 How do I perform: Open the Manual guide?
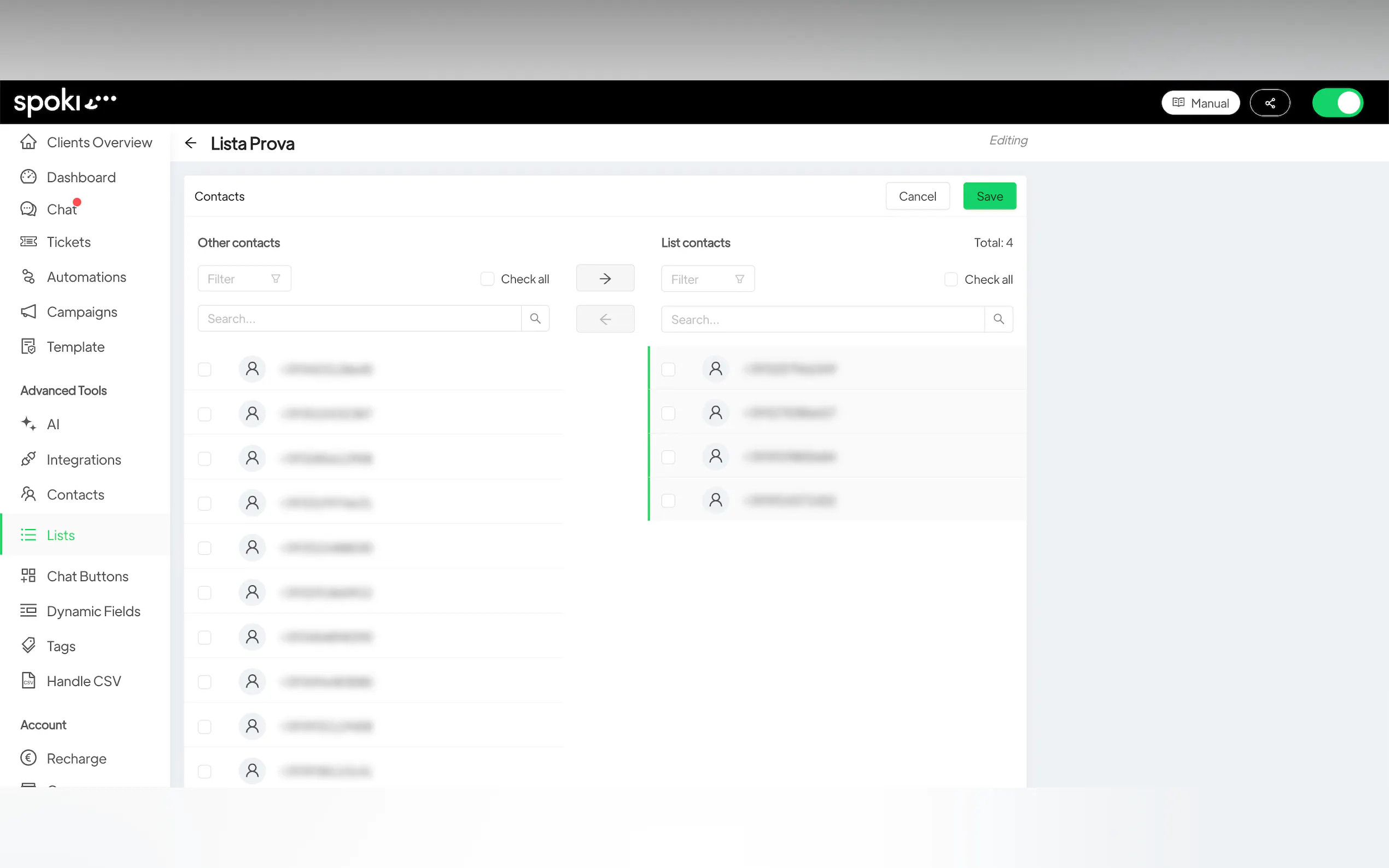[x=1200, y=103]
